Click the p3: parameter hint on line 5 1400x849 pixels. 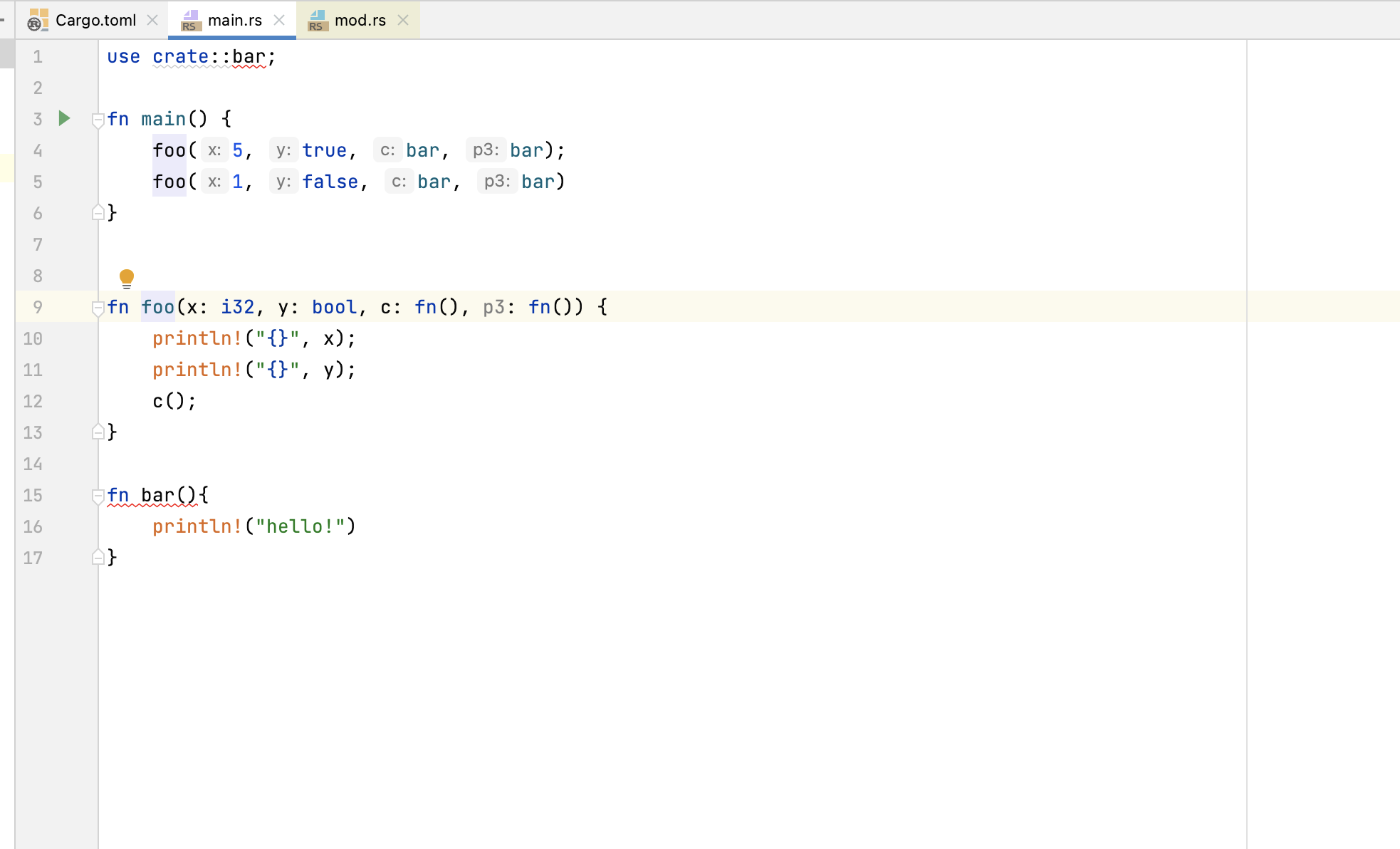[496, 182]
